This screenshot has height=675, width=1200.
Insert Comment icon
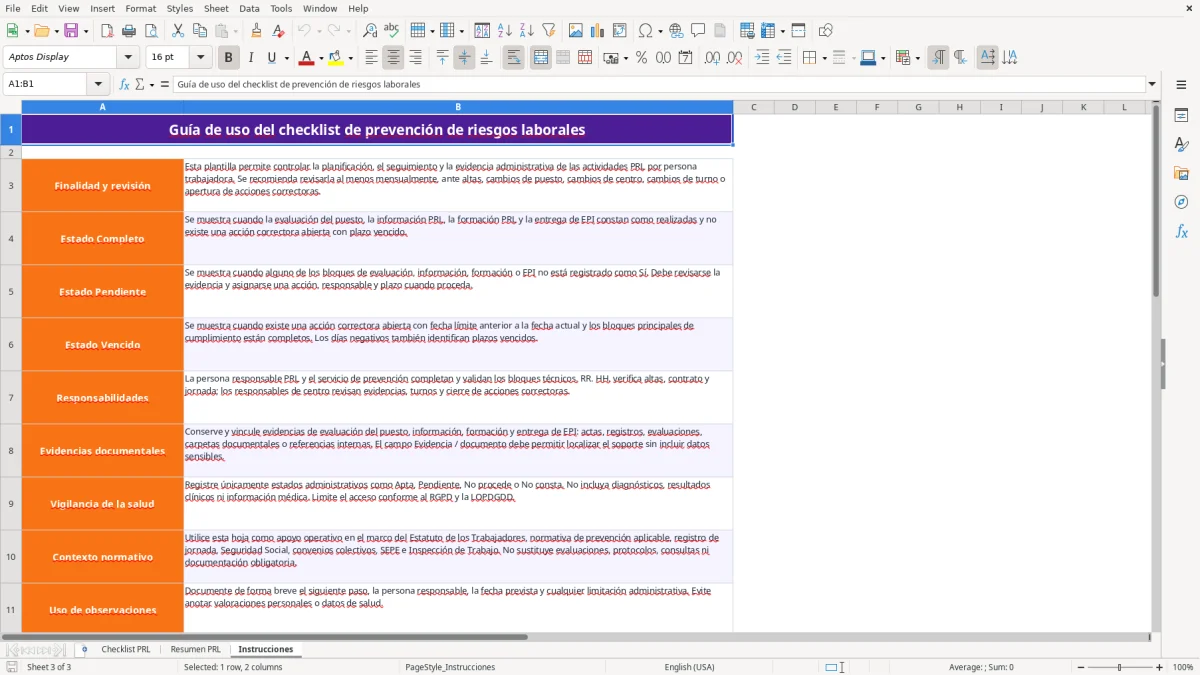coord(698,31)
